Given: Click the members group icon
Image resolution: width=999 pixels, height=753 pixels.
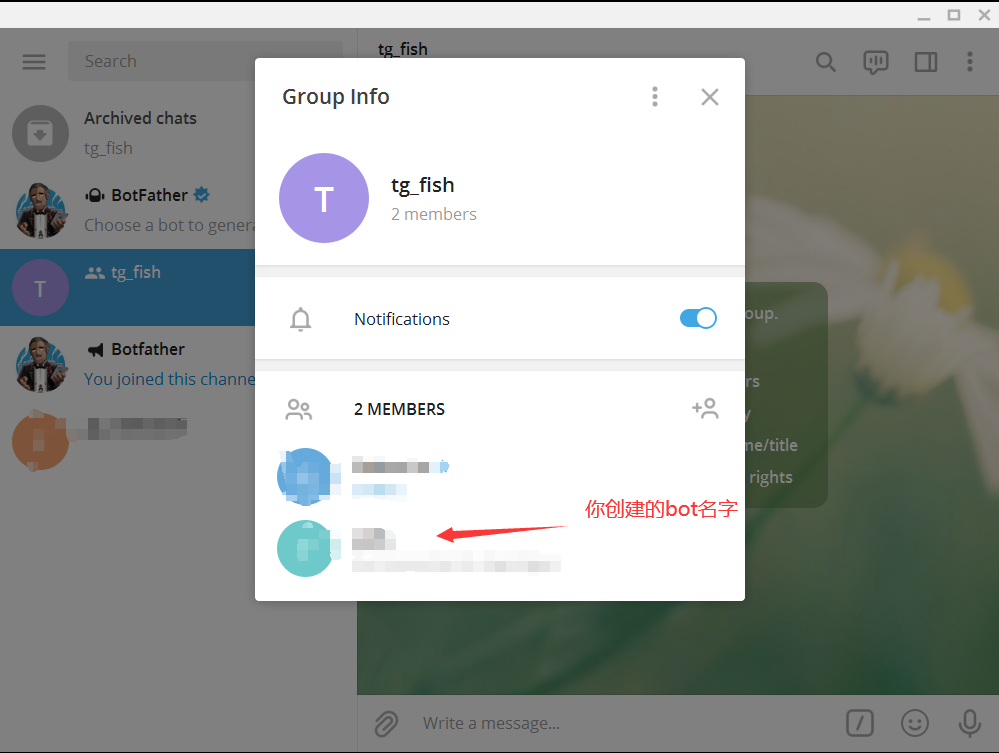Looking at the screenshot, I should [299, 410].
